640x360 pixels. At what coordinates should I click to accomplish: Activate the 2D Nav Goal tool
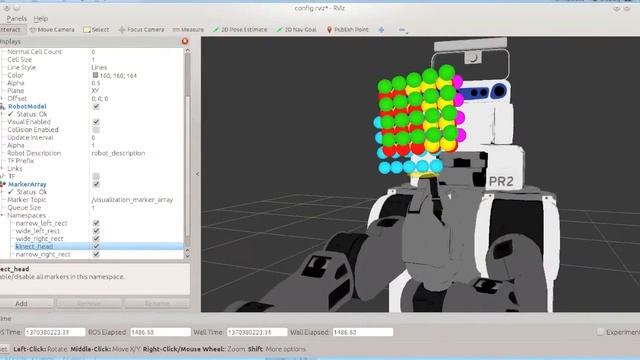pos(296,30)
